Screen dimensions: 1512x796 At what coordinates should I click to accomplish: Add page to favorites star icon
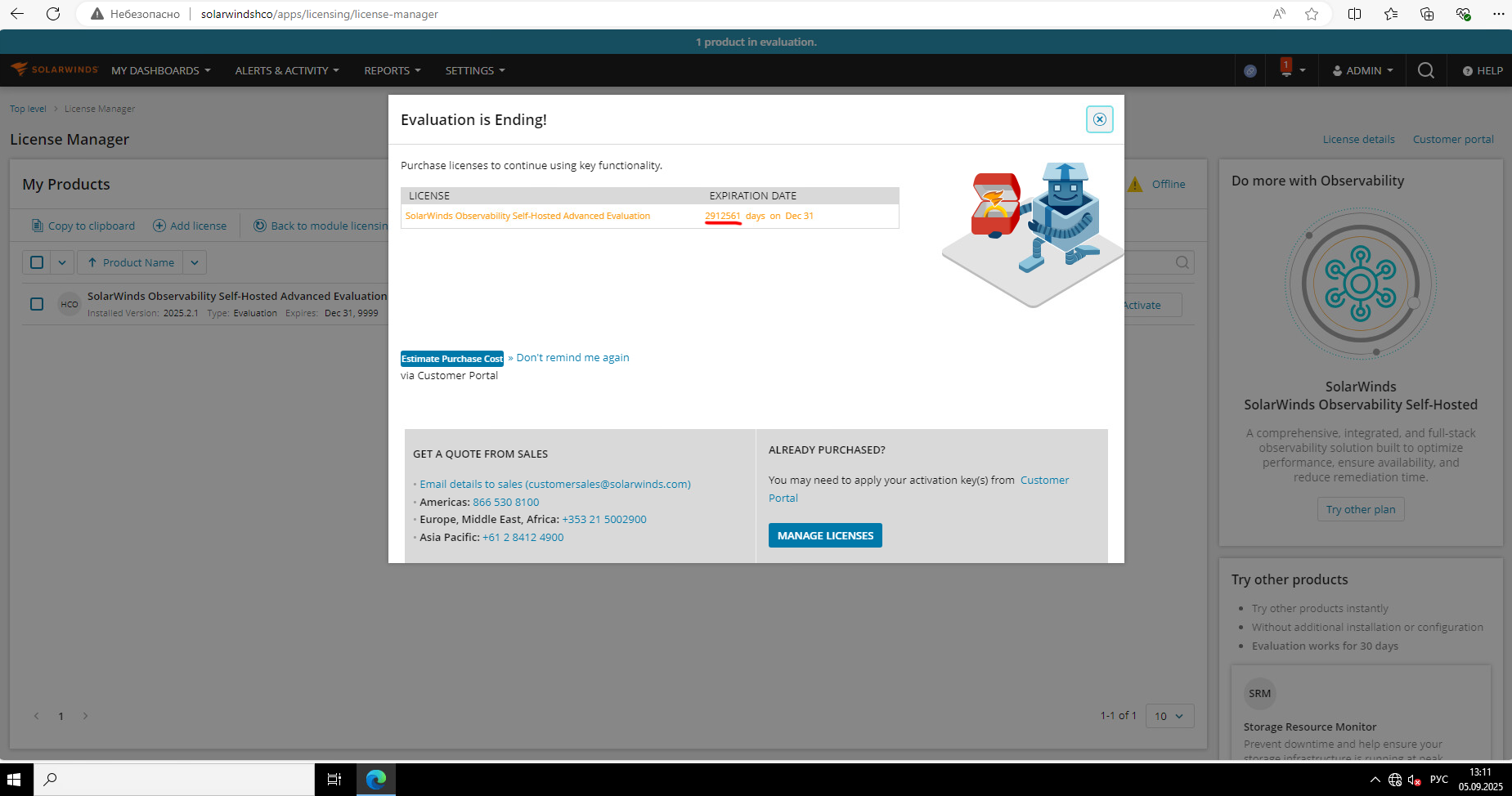click(1312, 14)
